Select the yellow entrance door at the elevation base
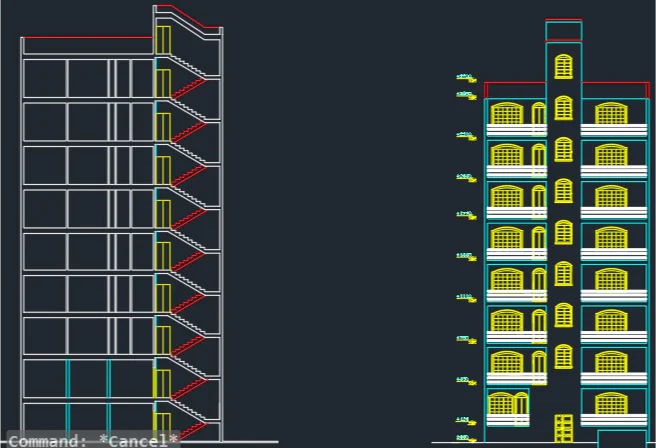 (564, 428)
